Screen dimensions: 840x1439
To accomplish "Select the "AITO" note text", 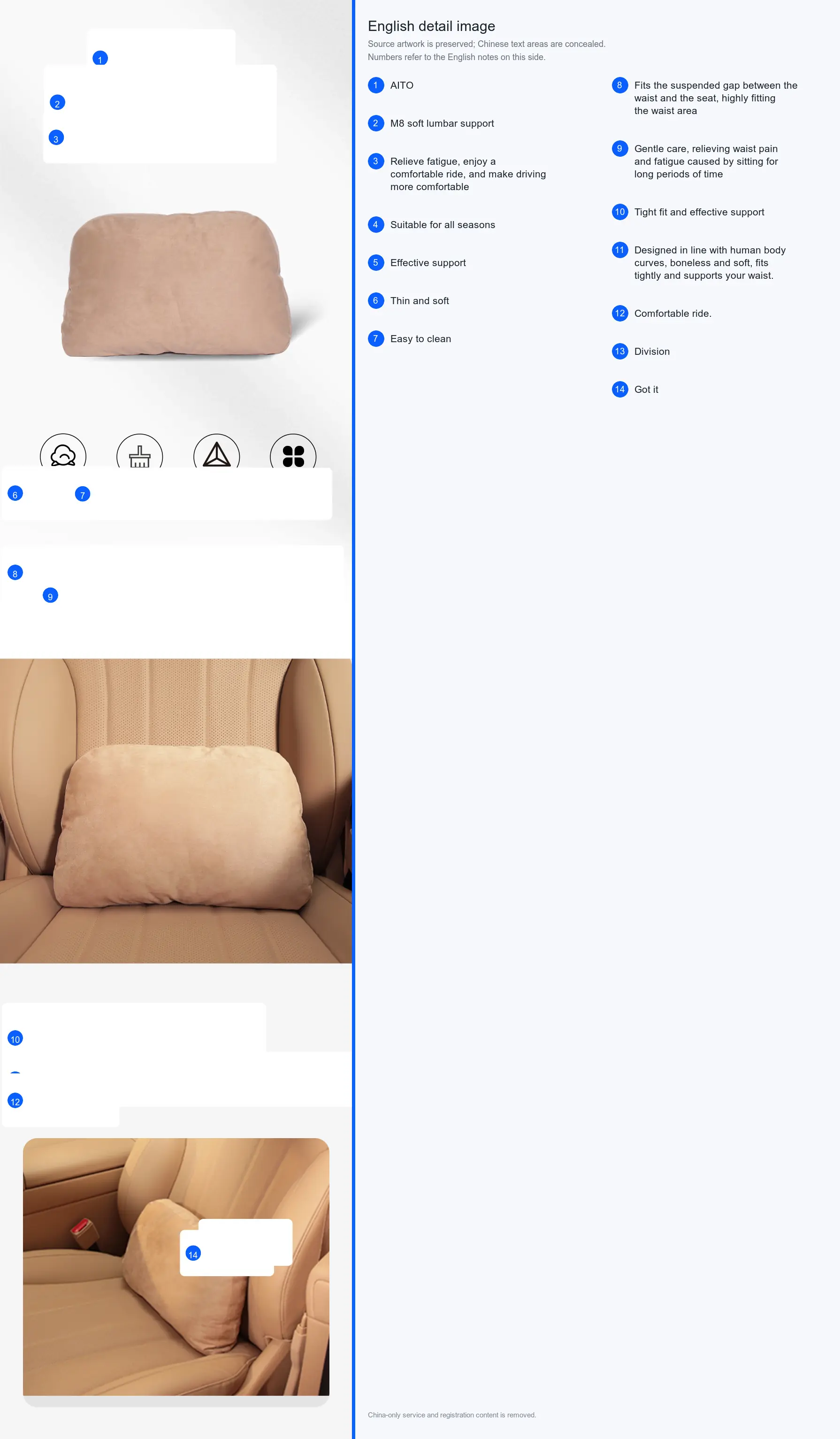I will click(x=401, y=85).
